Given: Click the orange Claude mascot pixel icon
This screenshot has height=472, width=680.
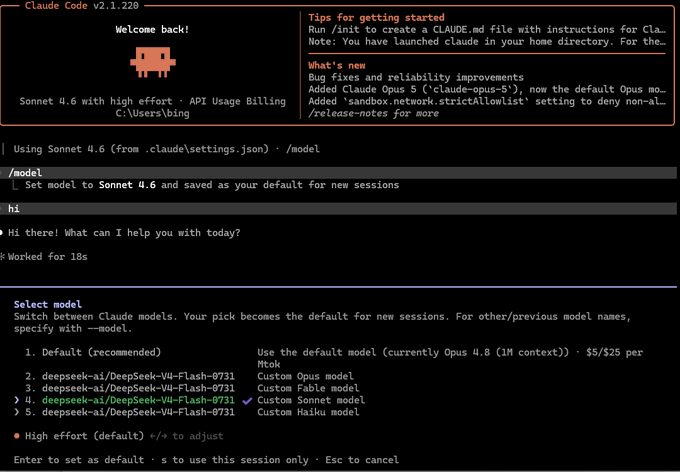Looking at the screenshot, I should click(153, 62).
